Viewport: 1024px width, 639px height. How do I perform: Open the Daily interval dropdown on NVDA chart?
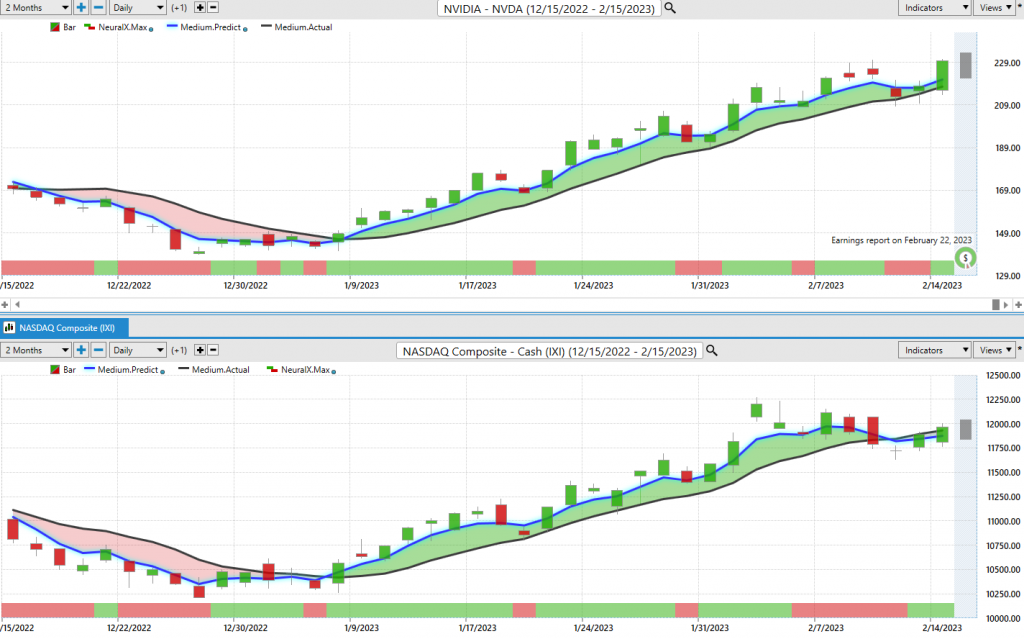(x=137, y=8)
